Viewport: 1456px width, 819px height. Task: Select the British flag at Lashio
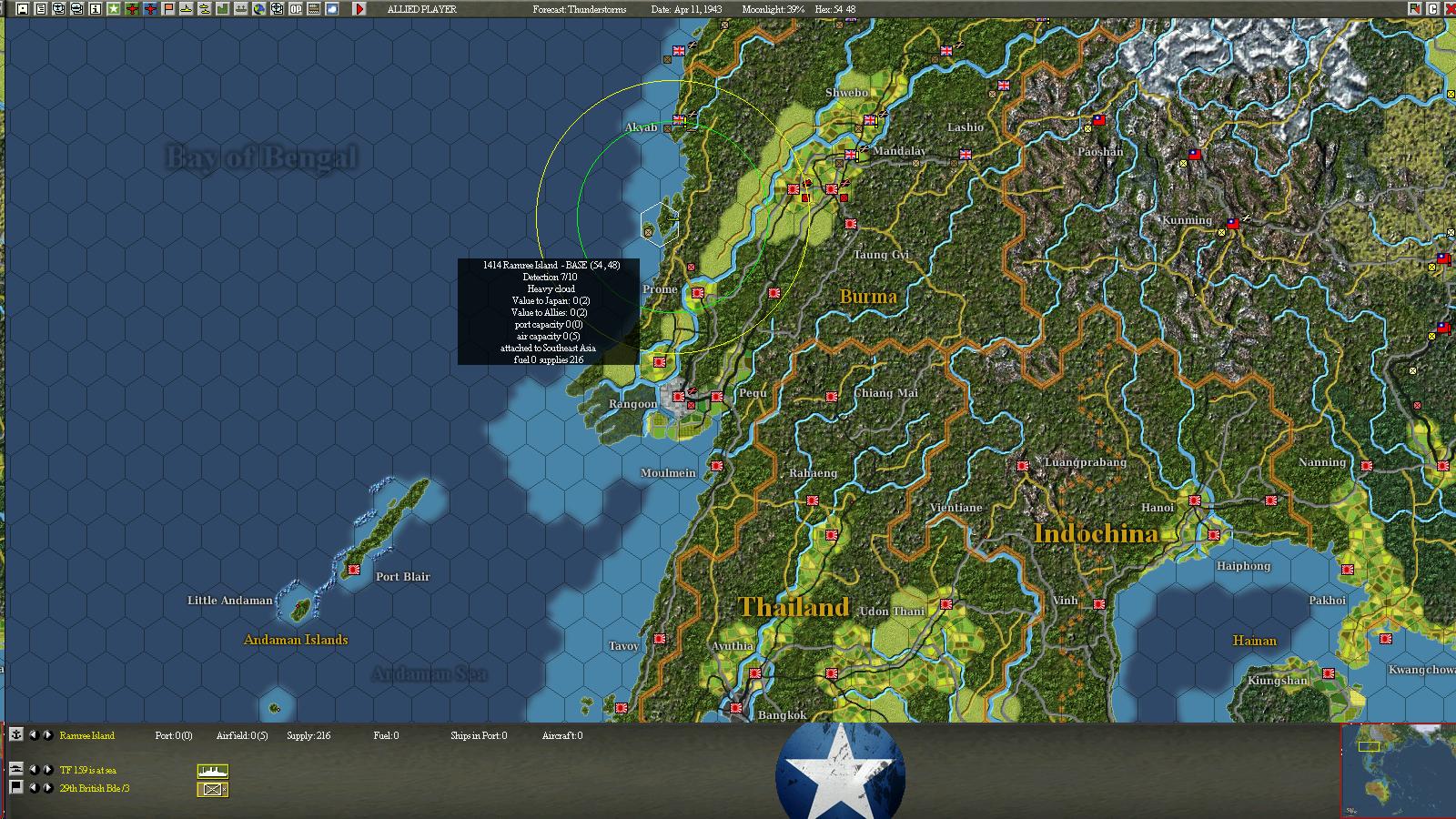pos(966,155)
